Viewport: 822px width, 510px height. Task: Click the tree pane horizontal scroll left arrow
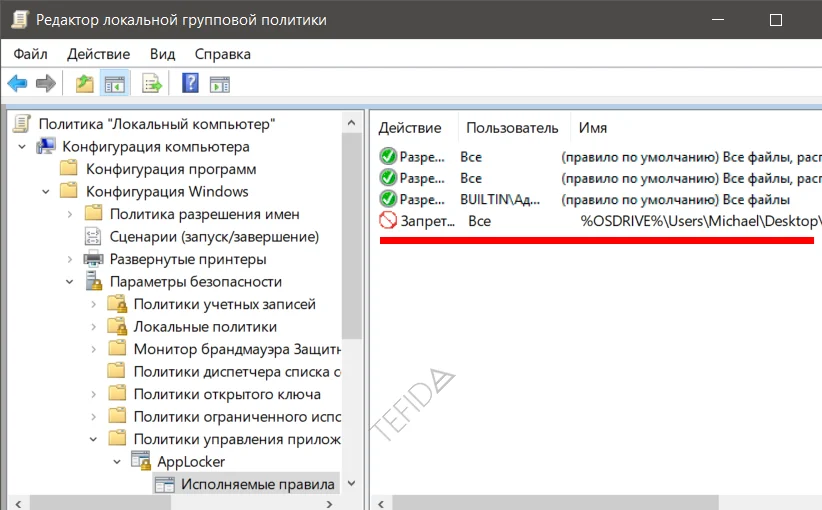18,504
